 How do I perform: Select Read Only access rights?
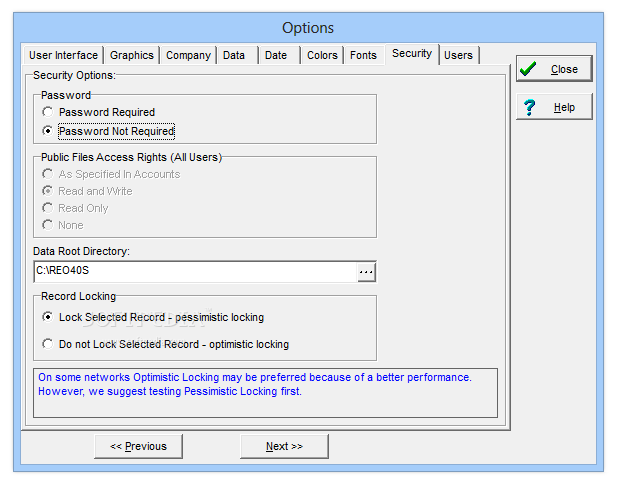75,208
